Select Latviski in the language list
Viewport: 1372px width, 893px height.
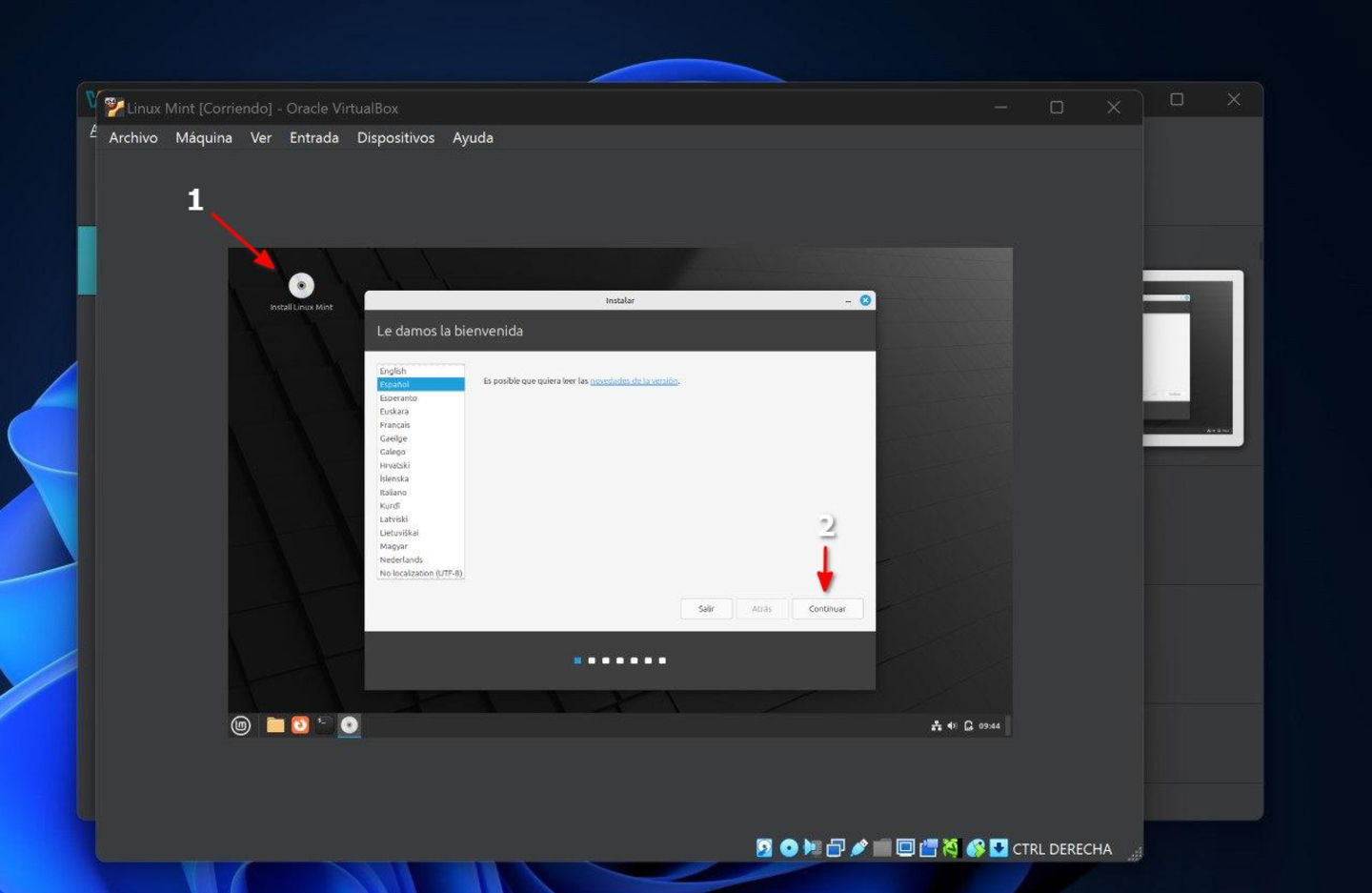click(x=421, y=519)
